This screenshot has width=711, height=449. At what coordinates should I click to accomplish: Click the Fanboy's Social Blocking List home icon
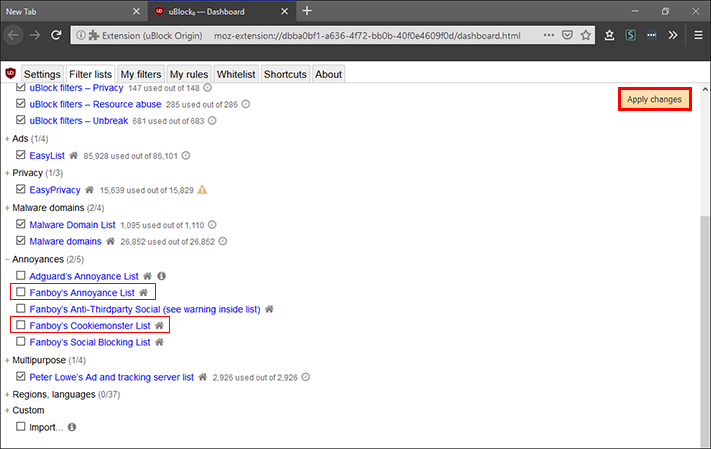click(x=159, y=342)
